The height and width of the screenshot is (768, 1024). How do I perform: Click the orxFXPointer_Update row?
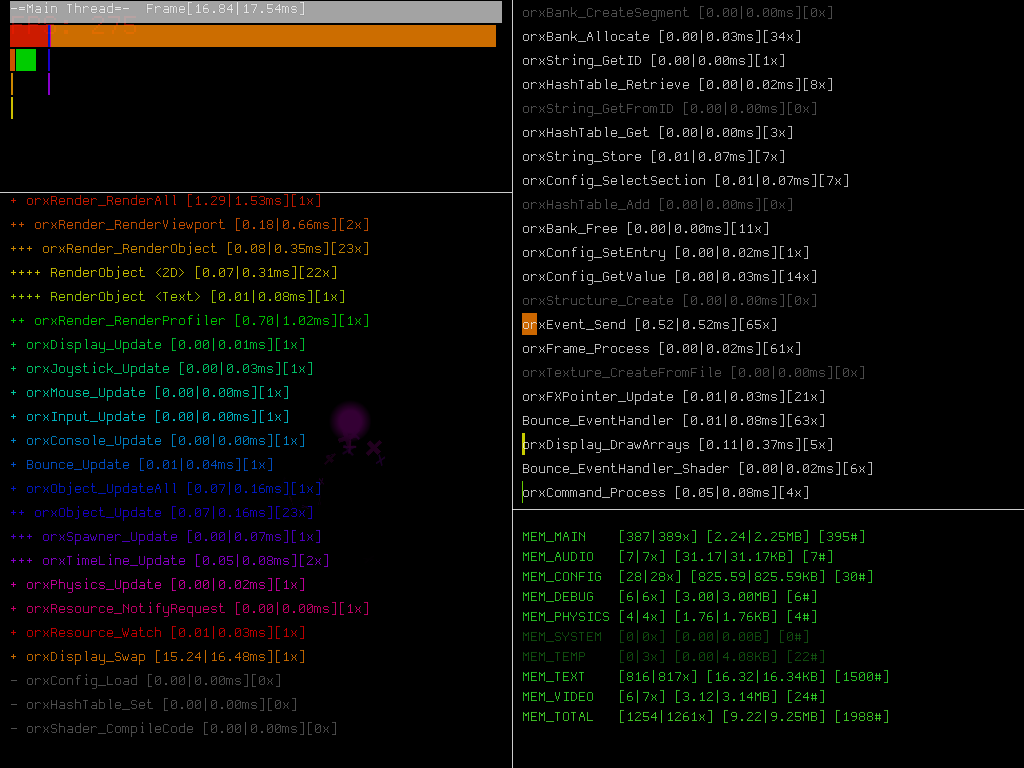pos(674,396)
